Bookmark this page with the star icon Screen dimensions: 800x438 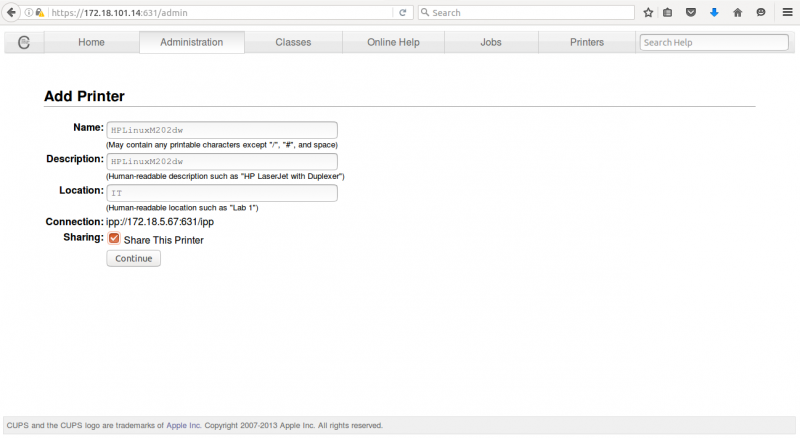[x=648, y=13]
